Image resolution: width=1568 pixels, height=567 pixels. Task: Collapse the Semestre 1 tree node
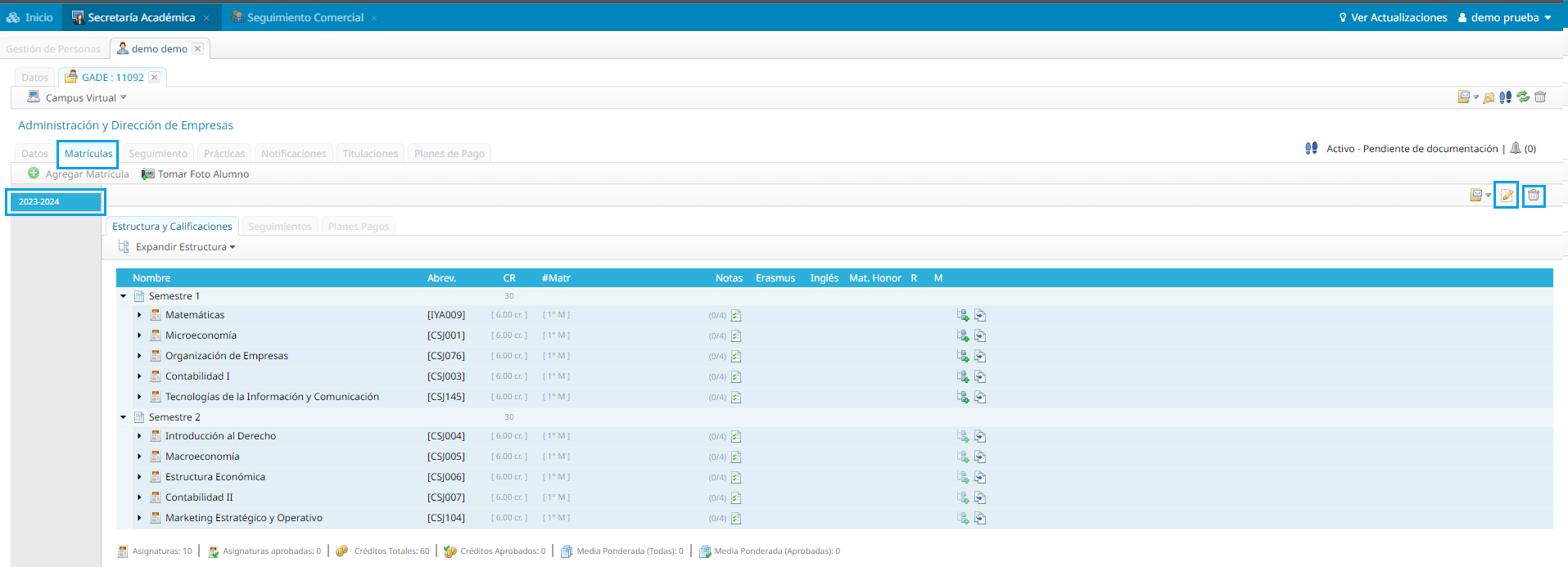tap(124, 296)
